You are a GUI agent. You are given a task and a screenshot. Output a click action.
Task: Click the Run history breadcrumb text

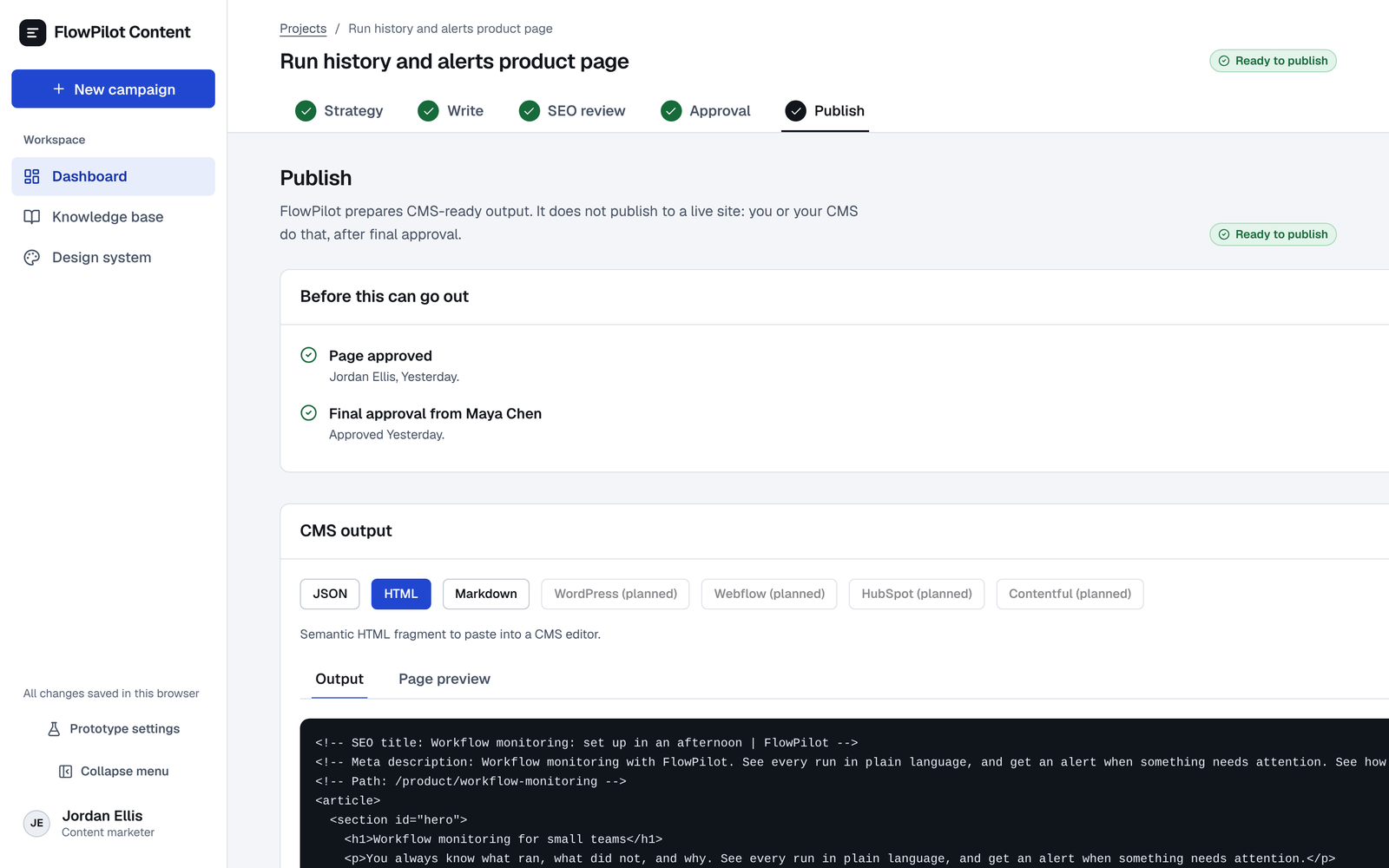451,29
